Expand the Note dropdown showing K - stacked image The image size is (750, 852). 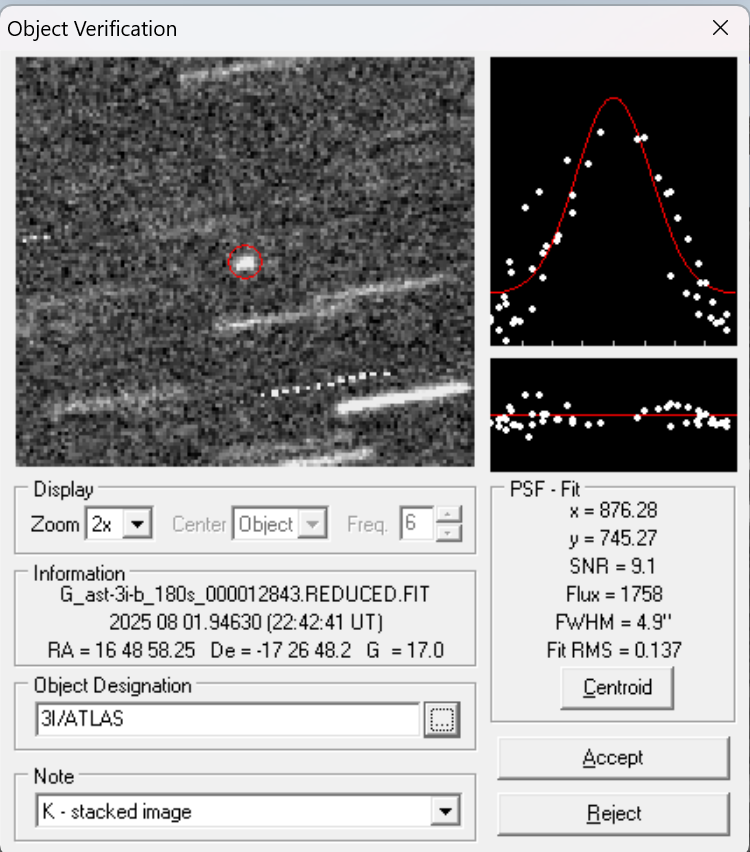point(445,811)
